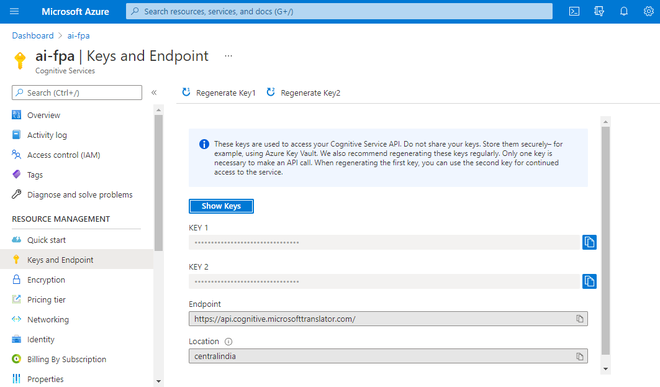Click the sidebar scroll-down arrow
This screenshot has height=387, width=660.
(158, 381)
